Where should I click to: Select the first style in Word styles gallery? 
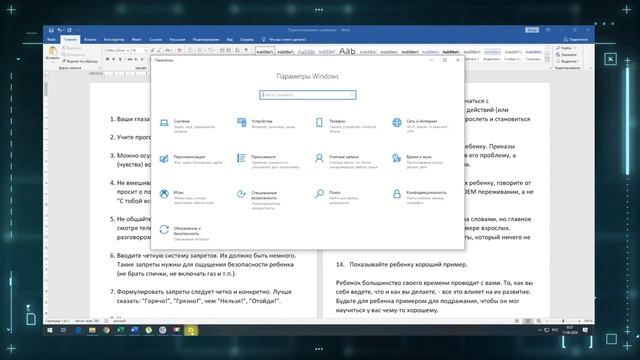(265, 52)
